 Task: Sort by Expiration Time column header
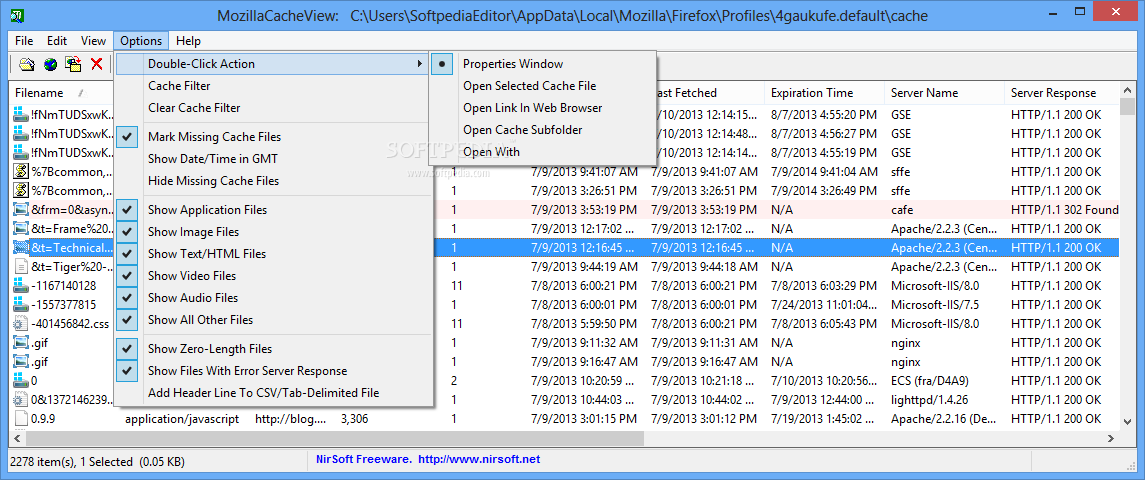click(825, 93)
